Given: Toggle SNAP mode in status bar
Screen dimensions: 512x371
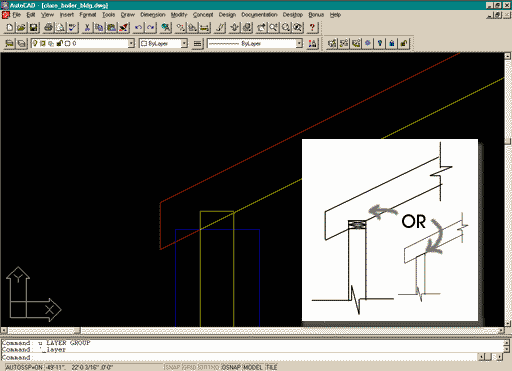Looking at the screenshot, I should click(173, 367).
